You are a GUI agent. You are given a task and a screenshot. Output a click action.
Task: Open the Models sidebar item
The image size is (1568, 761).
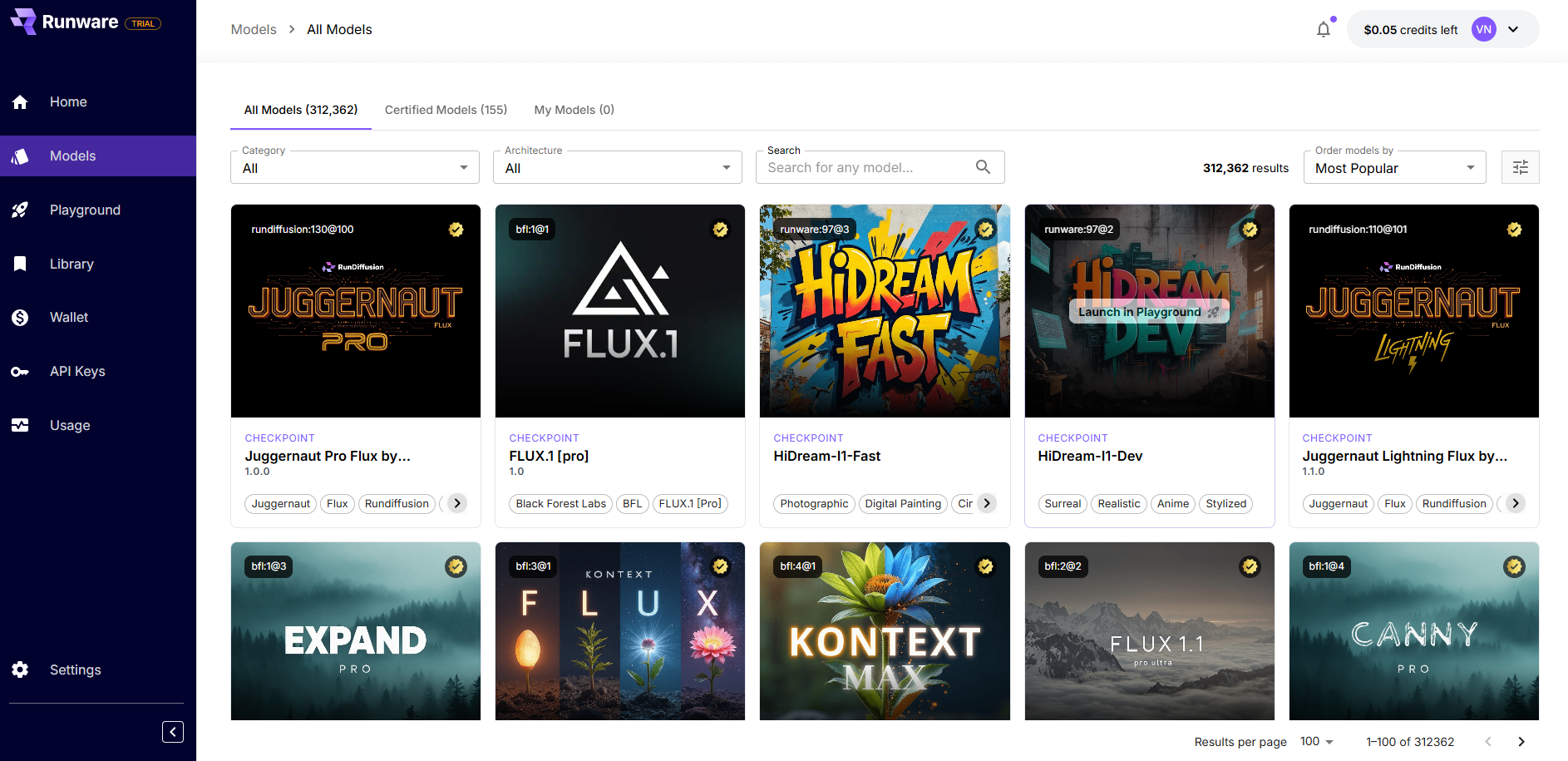coord(98,156)
